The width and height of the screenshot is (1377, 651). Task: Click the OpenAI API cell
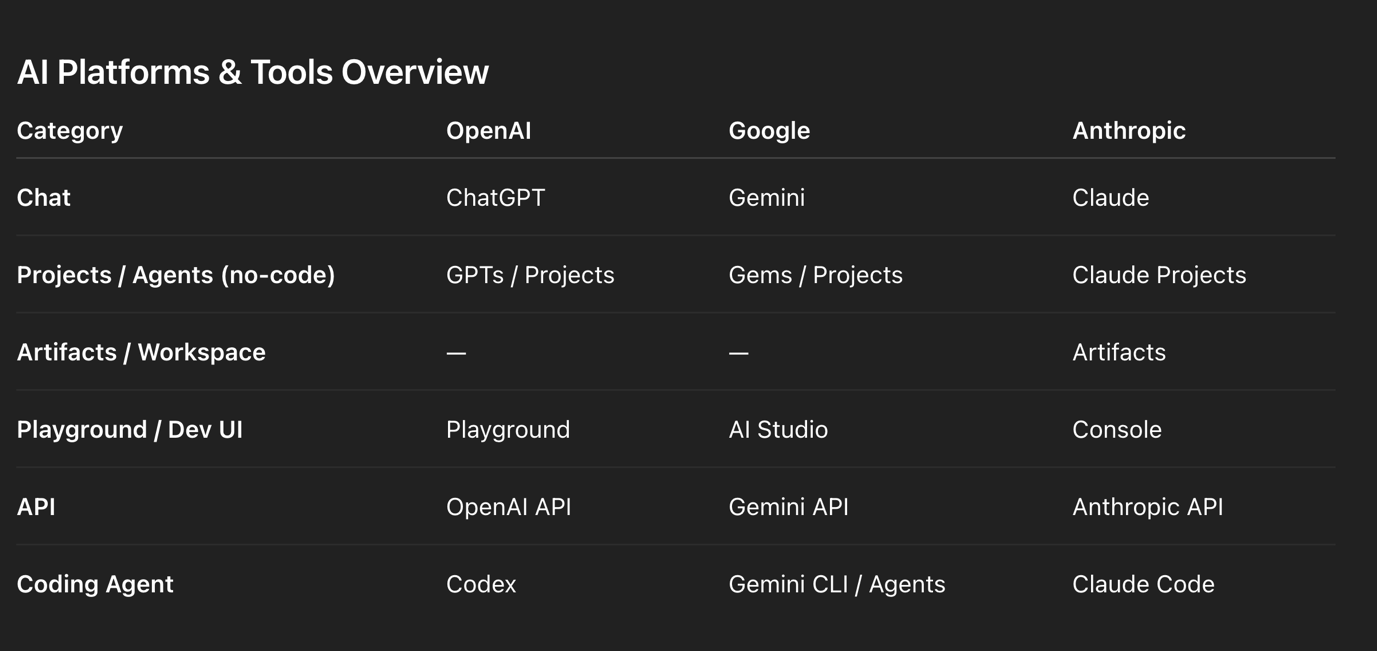tap(508, 507)
